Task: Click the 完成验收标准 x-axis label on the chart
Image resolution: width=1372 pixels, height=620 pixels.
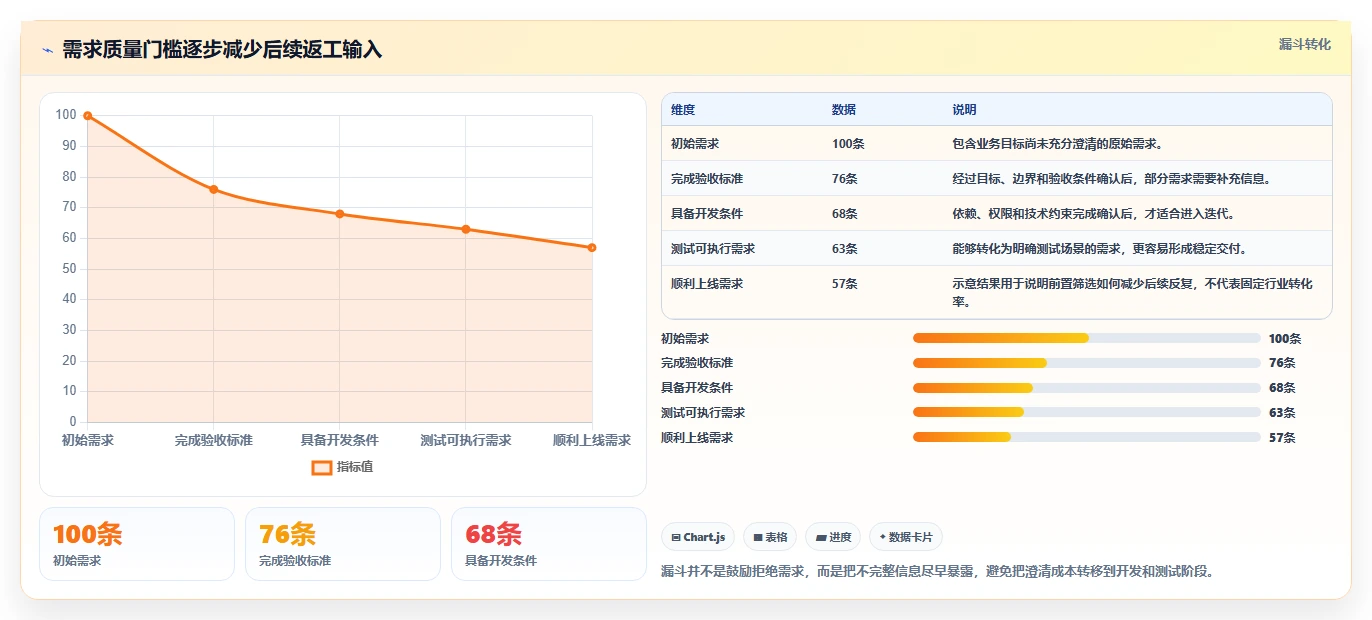Action: coord(214,440)
